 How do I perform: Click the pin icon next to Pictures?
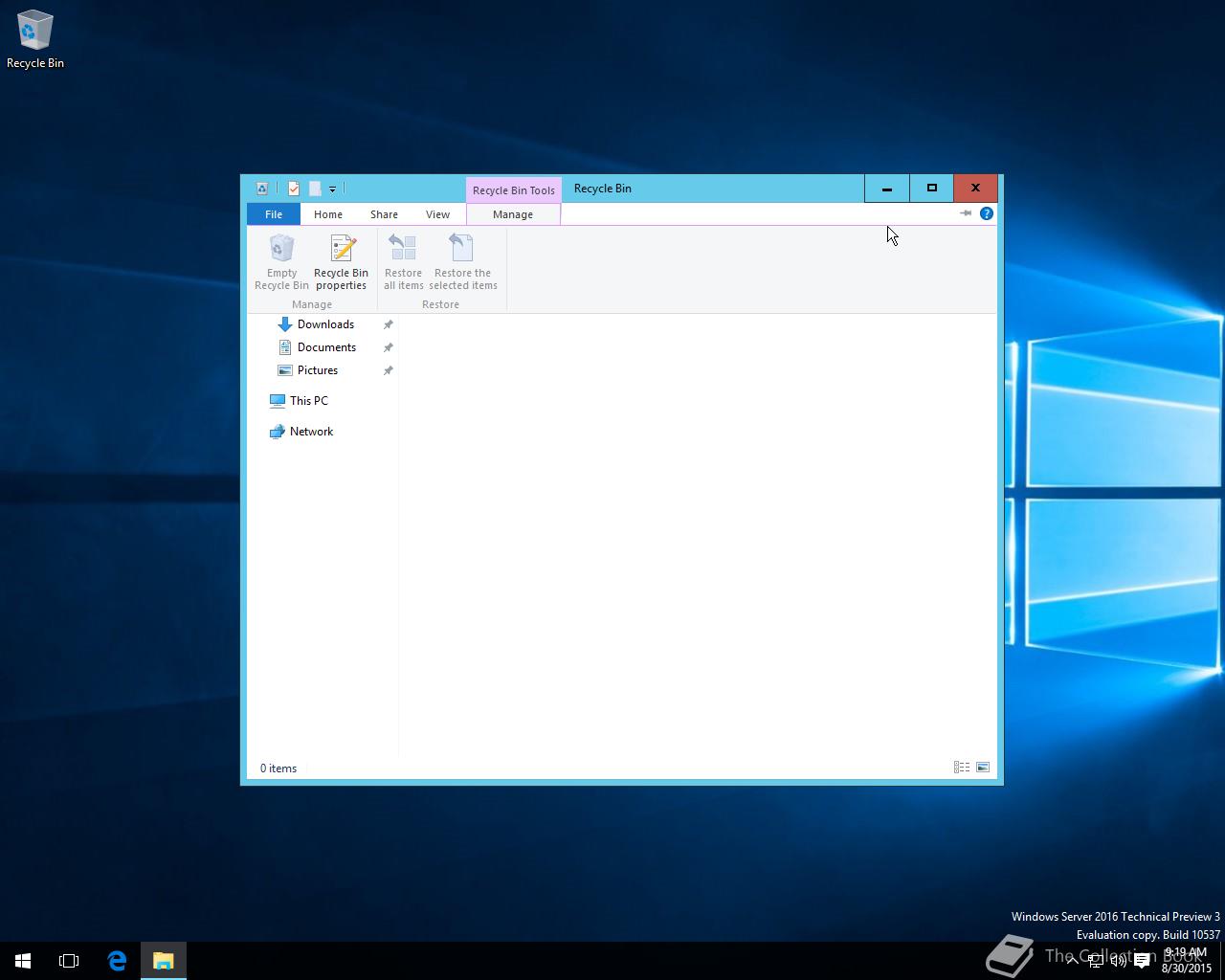(388, 370)
